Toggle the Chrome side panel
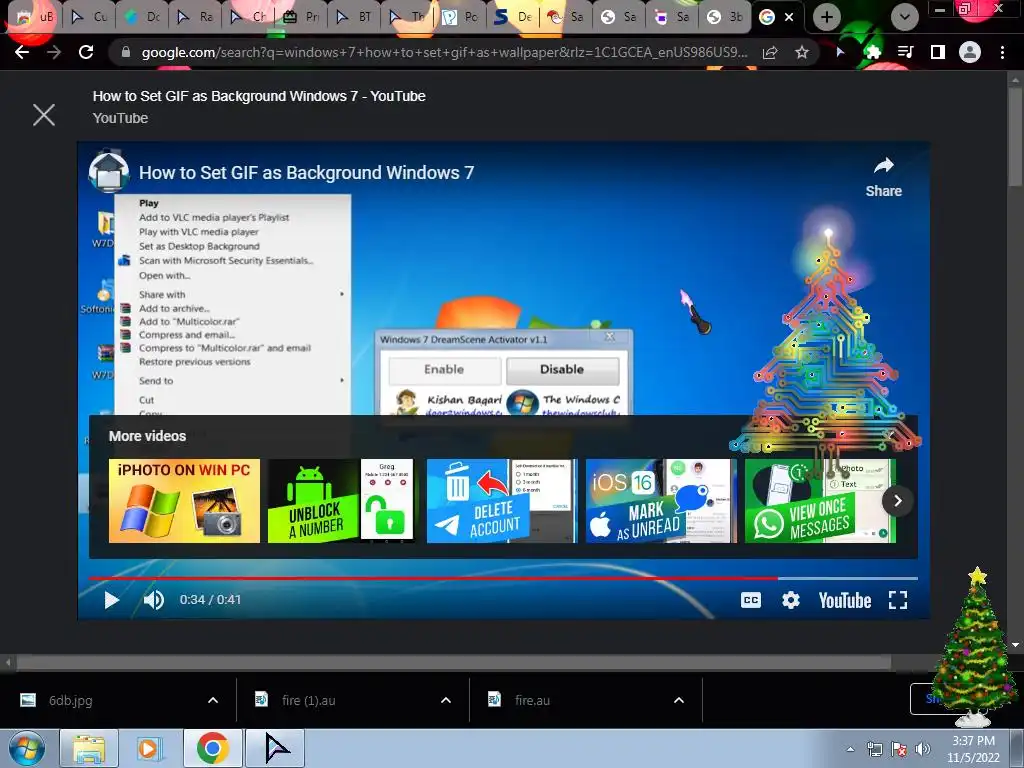The image size is (1024, 768). 938,52
